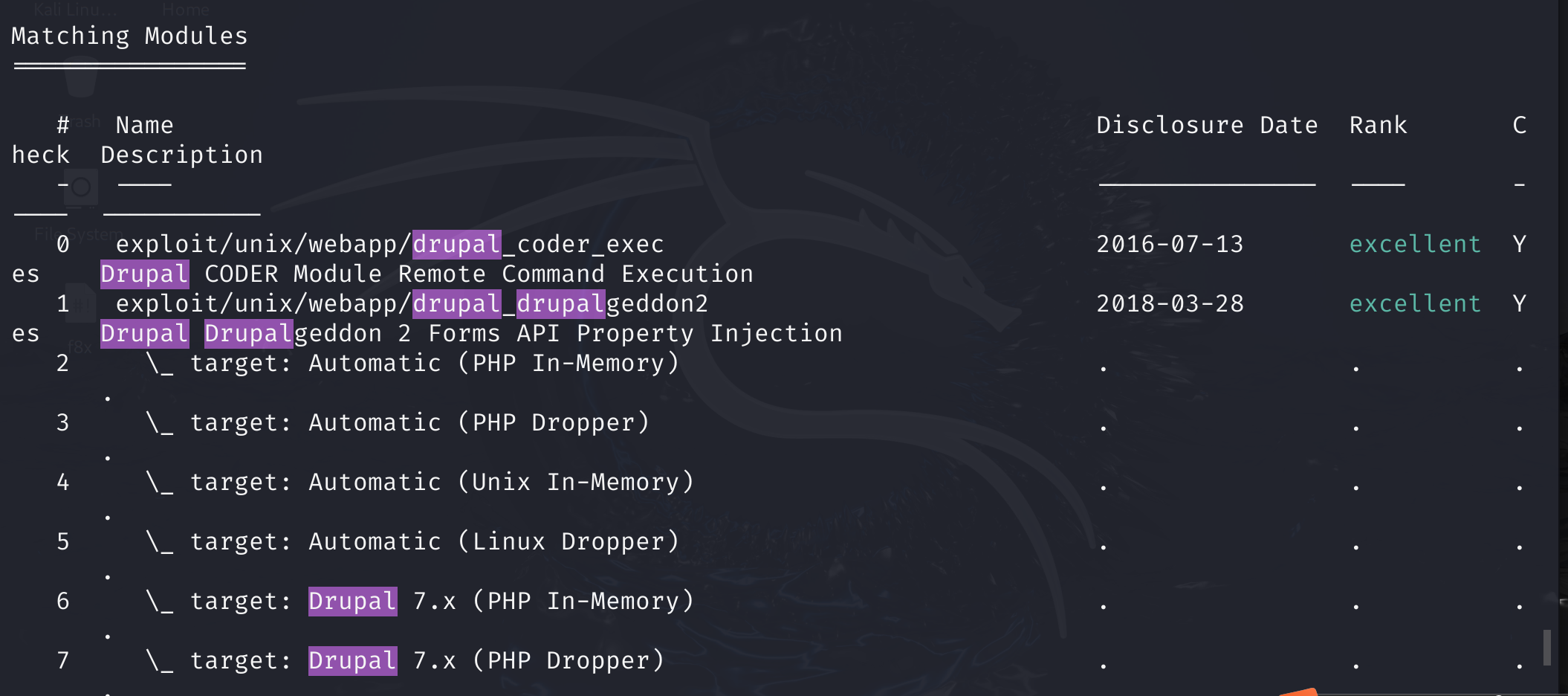Click the terminal scrollbar thumb
1568x696 pixels.
[x=1546, y=648]
